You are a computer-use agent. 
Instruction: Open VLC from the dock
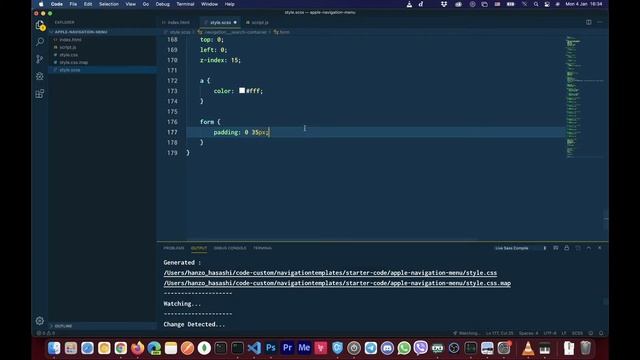pos(528,348)
